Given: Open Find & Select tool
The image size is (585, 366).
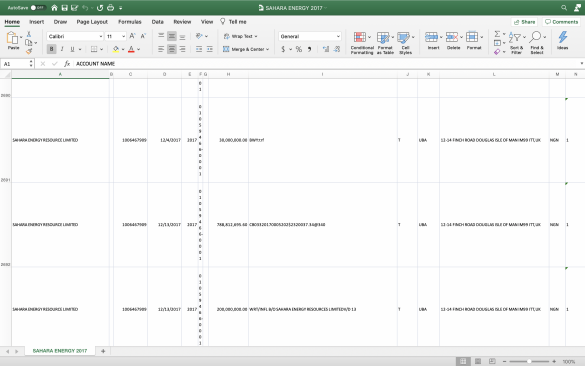Looking at the screenshot, I should 535,37.
